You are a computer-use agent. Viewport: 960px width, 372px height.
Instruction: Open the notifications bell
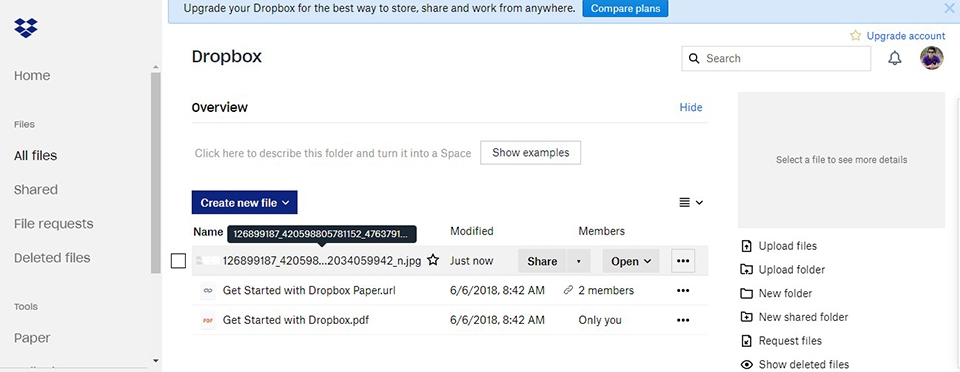[x=894, y=58]
